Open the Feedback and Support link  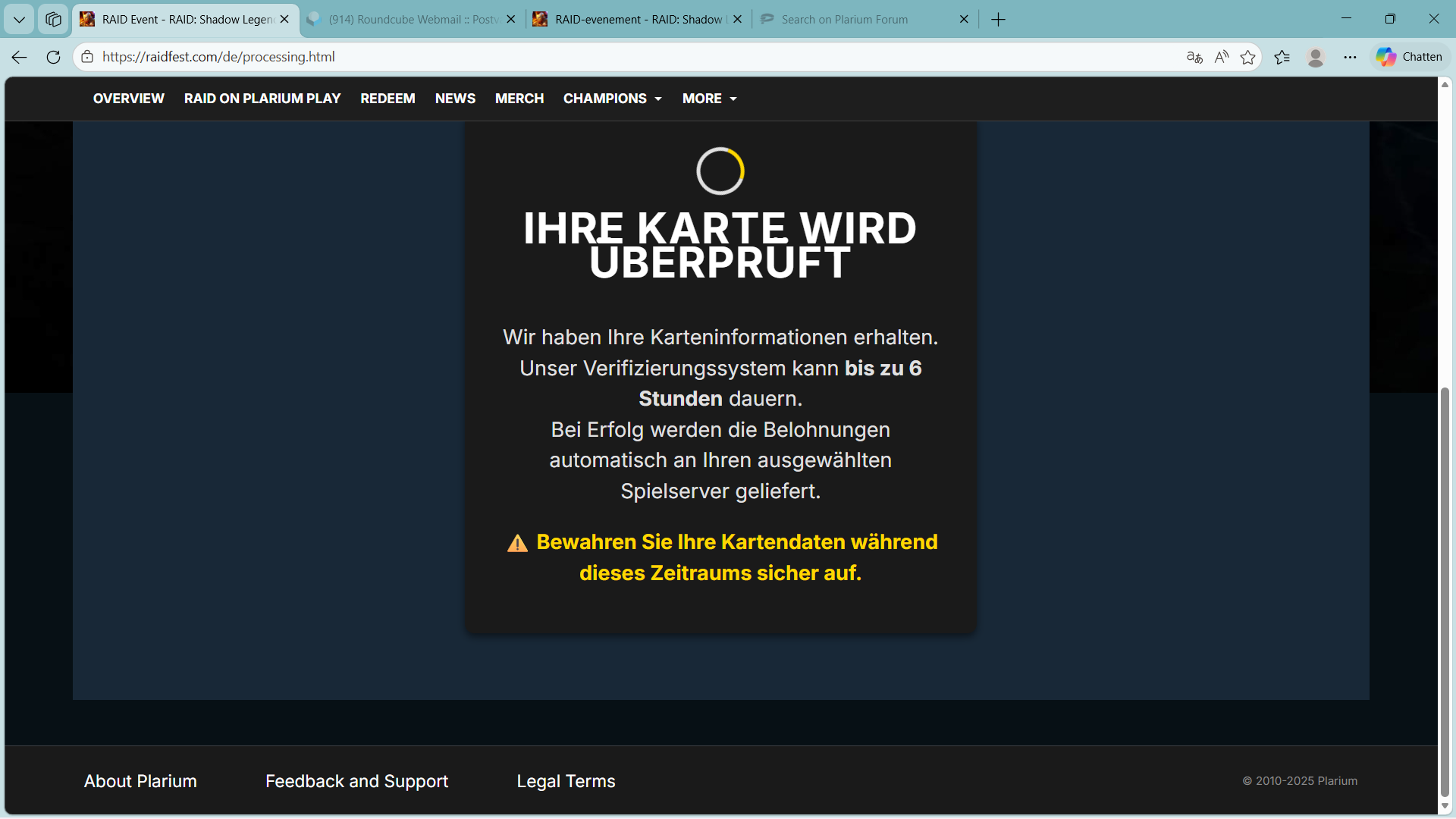click(356, 781)
